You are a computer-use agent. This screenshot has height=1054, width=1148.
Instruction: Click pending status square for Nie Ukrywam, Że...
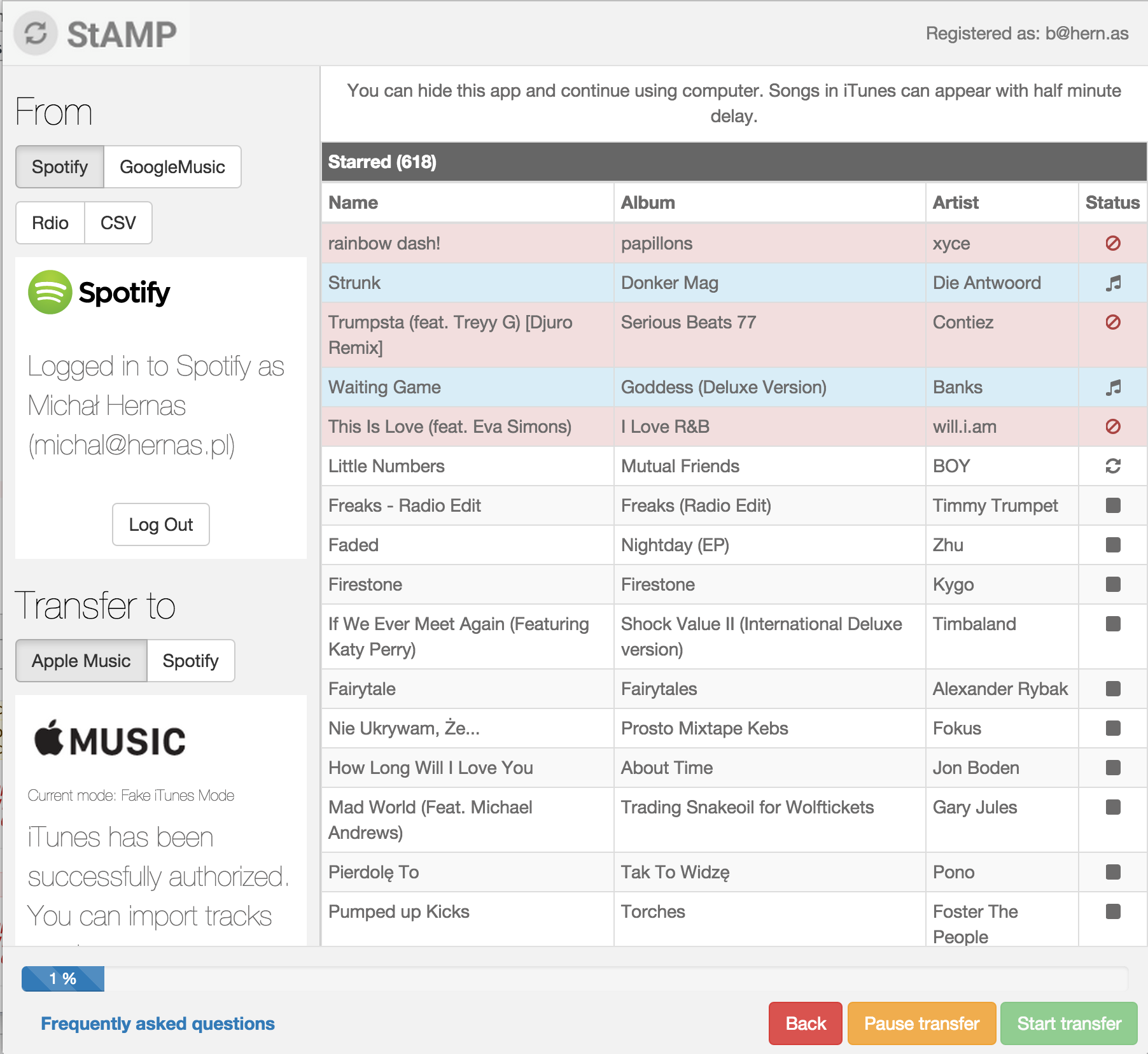(x=1113, y=728)
